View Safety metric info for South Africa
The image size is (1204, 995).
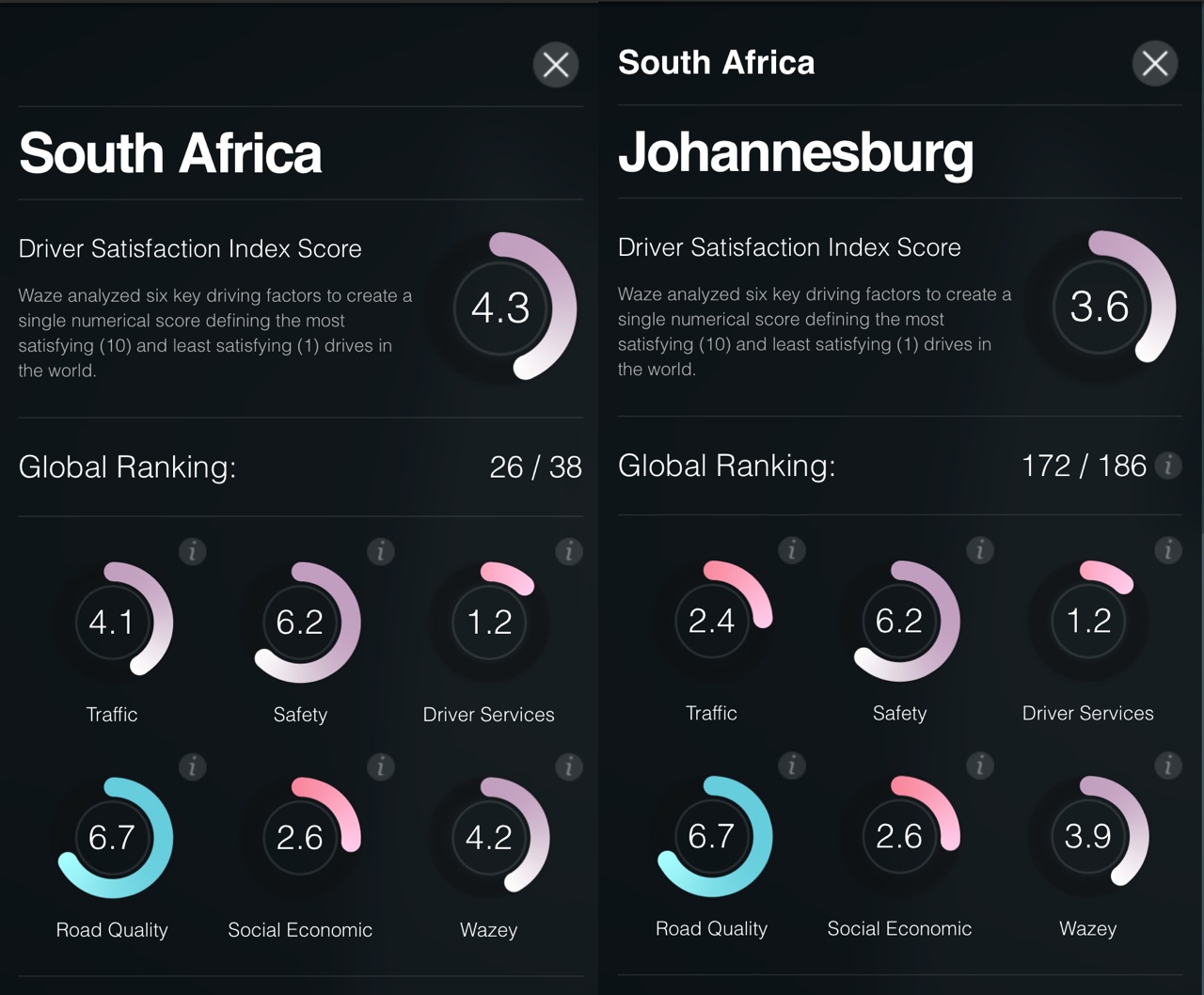click(x=381, y=552)
